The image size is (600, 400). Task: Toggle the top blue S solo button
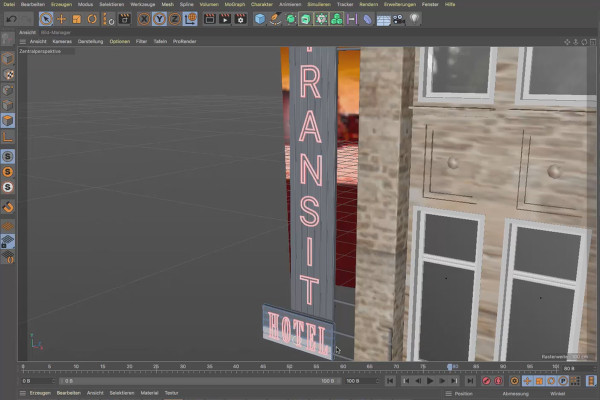pos(8,156)
